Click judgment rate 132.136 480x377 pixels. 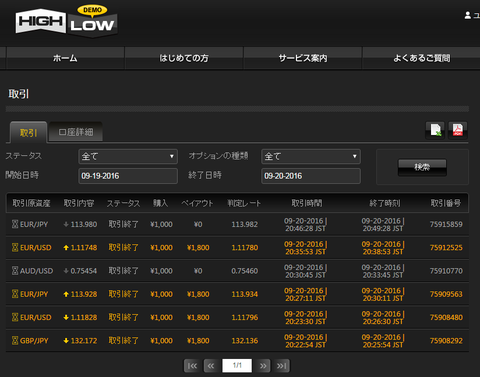pos(245,341)
